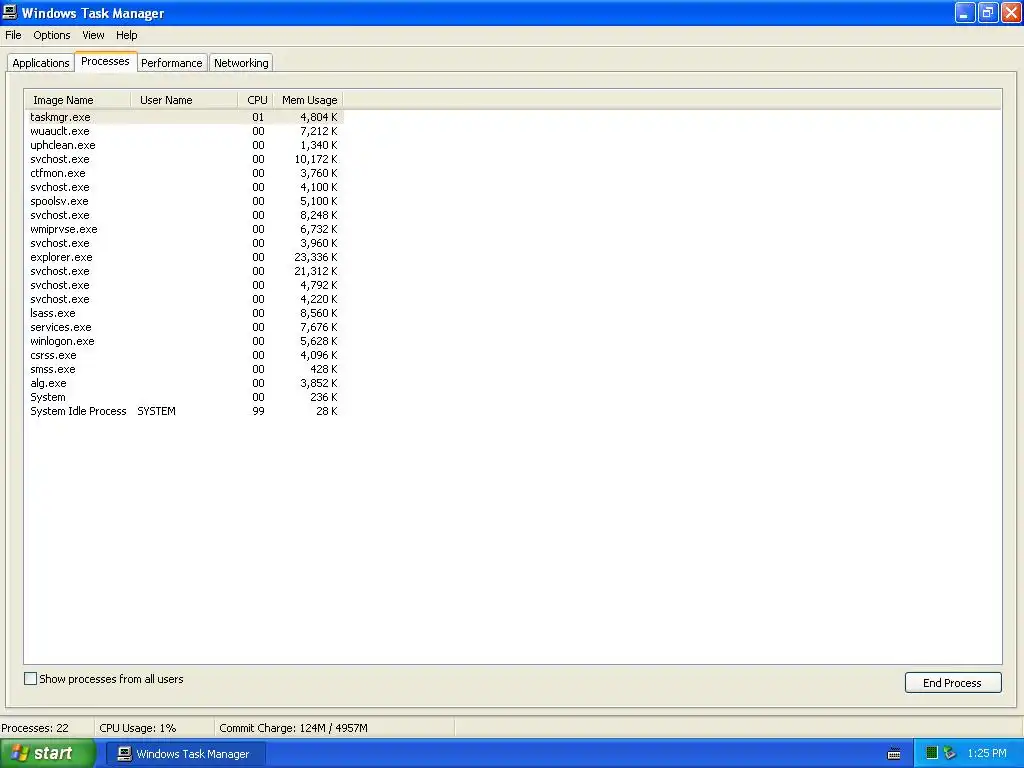Switch to the Networking tab
This screenshot has width=1024, height=768.
coord(241,63)
